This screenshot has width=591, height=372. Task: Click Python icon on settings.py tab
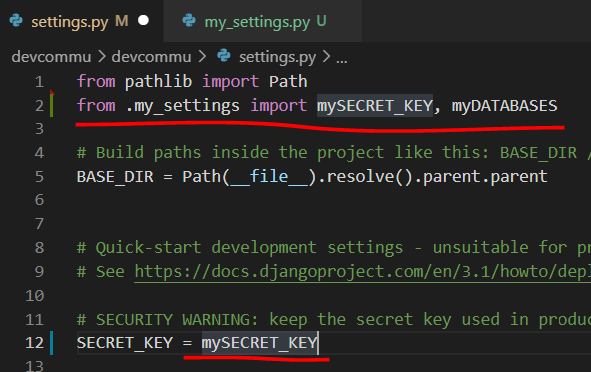(x=16, y=20)
